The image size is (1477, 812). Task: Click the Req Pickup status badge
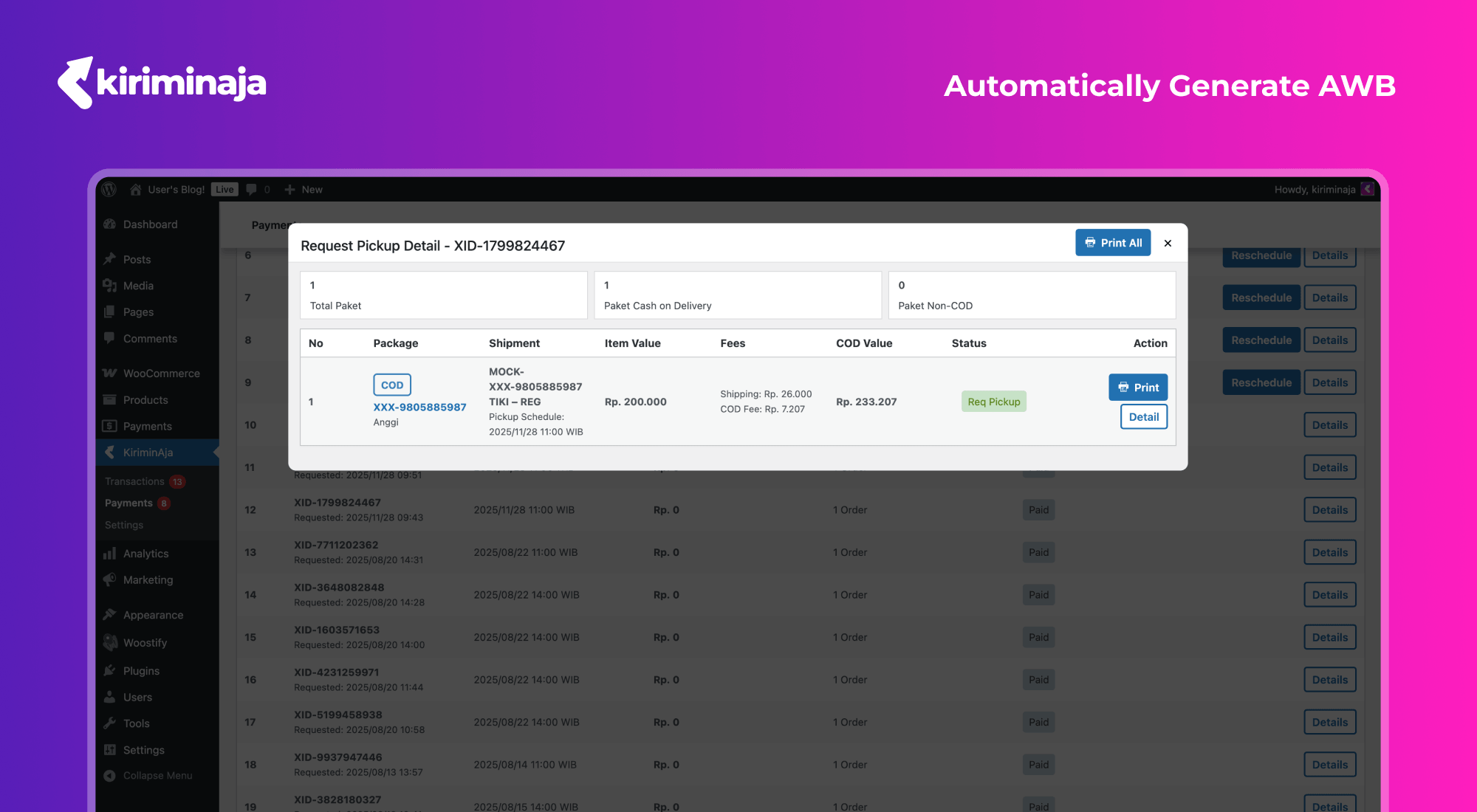coord(994,402)
